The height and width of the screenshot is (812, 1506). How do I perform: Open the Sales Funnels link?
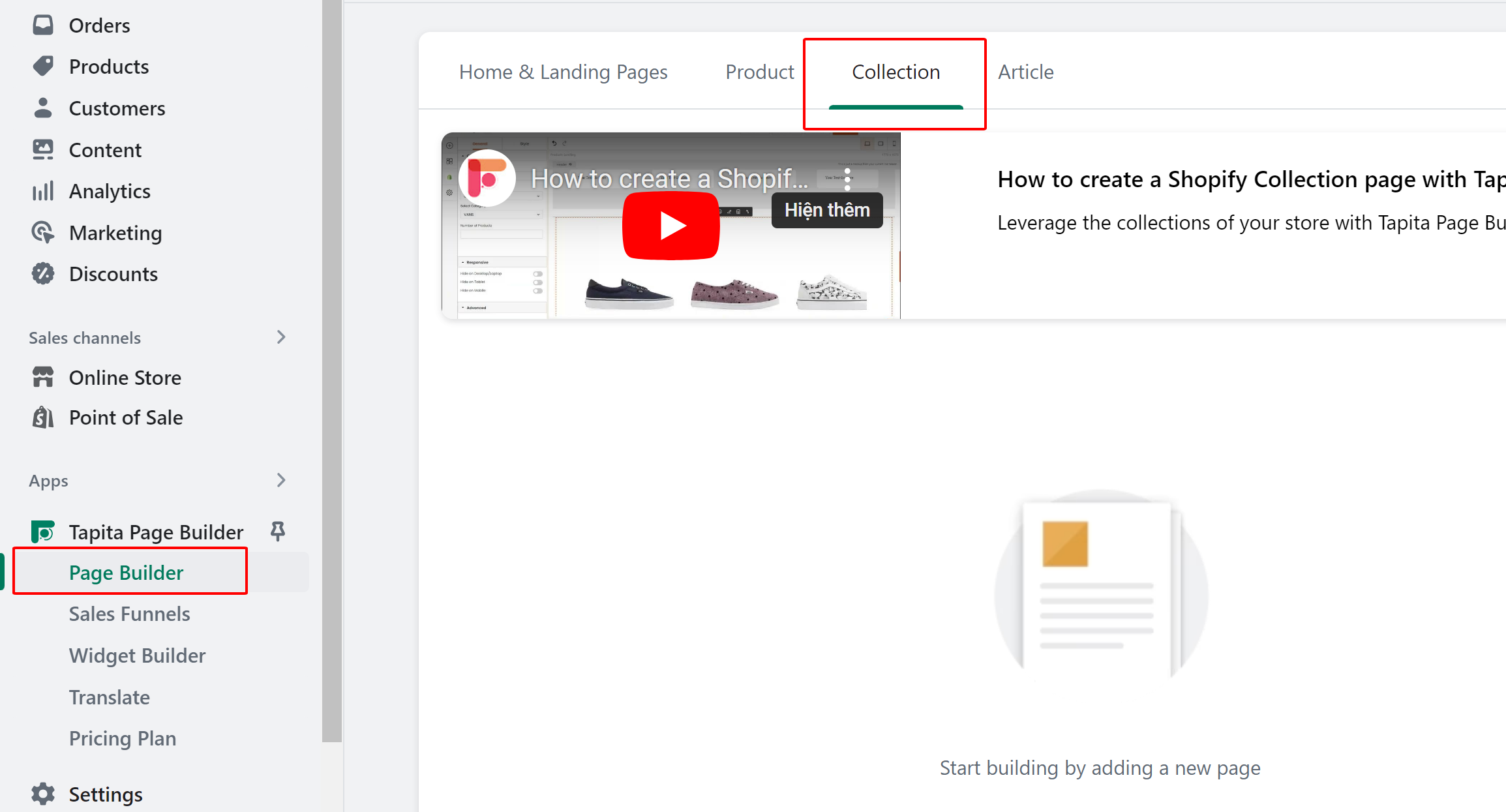tap(129, 614)
